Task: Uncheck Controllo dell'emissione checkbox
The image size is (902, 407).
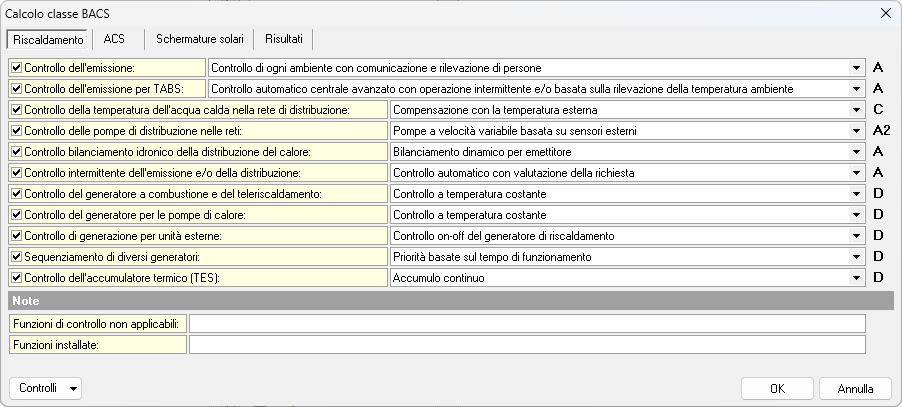Action: [x=16, y=68]
